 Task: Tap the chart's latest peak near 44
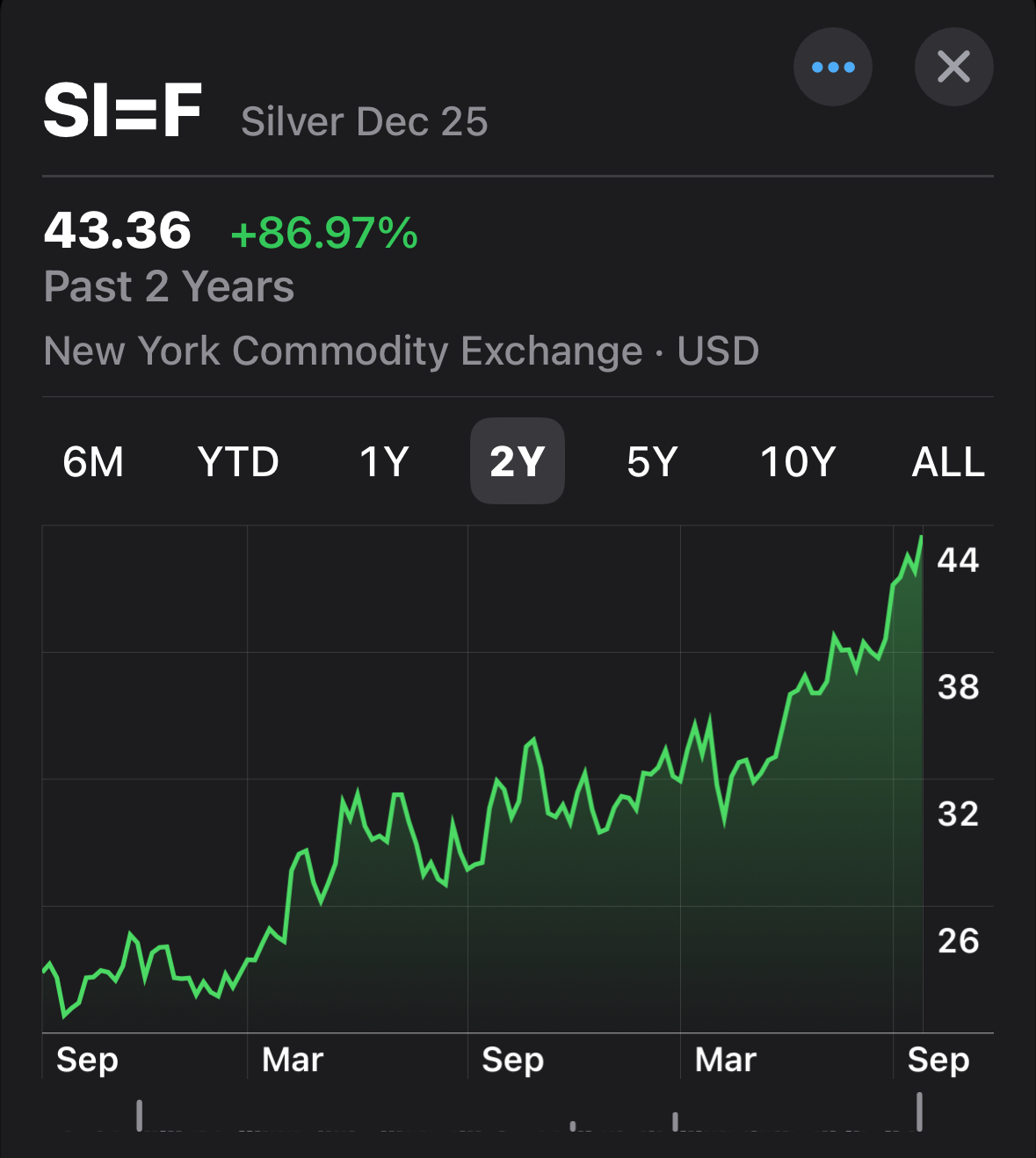pos(921,537)
